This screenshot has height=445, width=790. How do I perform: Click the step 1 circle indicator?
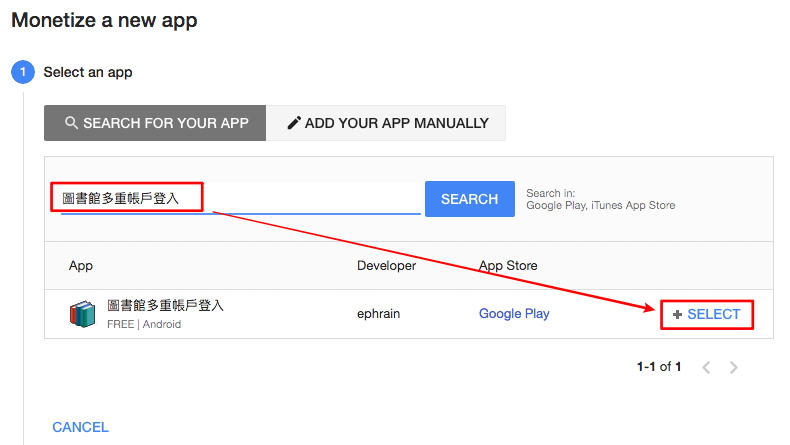(x=23, y=72)
